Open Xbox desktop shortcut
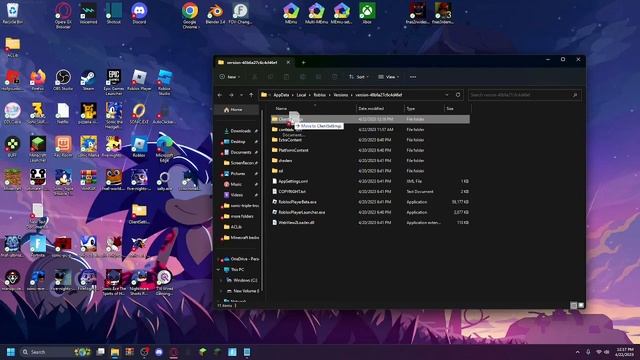 click(x=367, y=13)
